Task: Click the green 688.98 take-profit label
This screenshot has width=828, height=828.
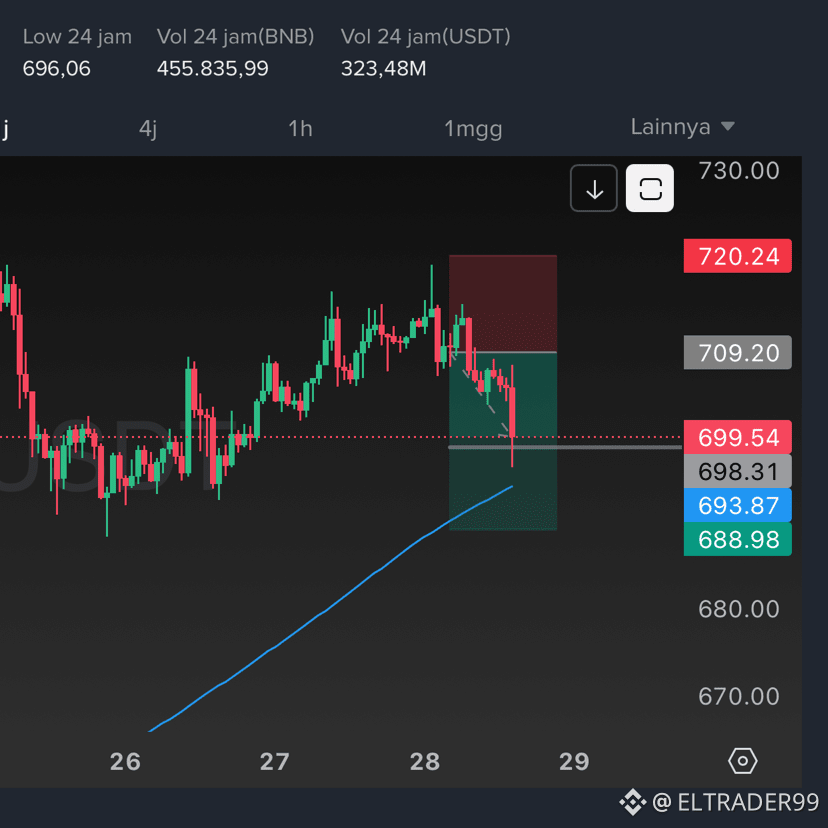Action: tap(738, 539)
